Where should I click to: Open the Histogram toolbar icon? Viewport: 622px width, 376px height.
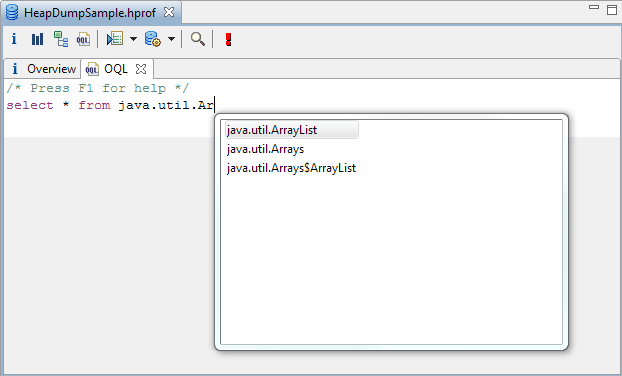37,39
